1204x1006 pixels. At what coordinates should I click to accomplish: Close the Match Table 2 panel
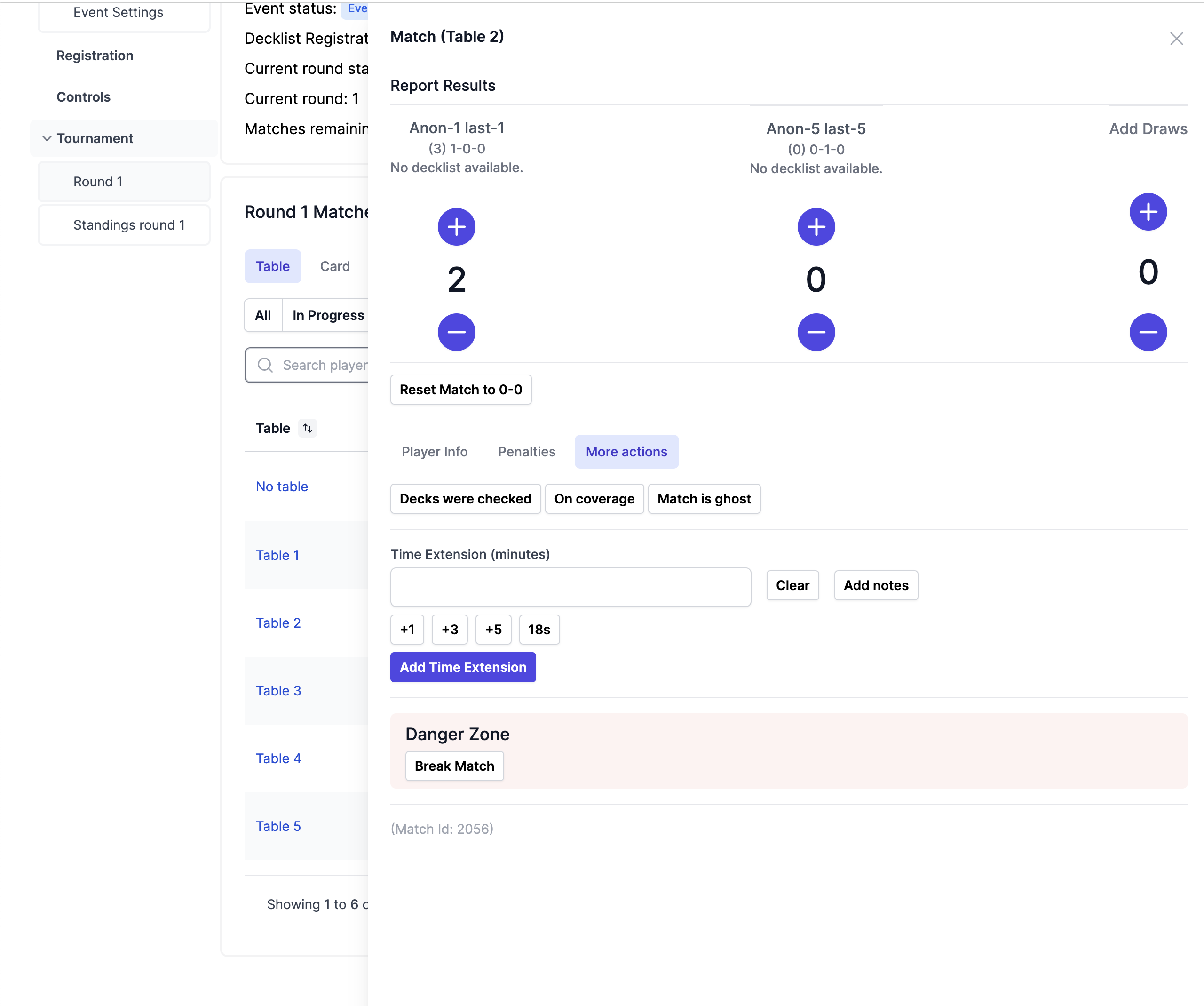1176,39
